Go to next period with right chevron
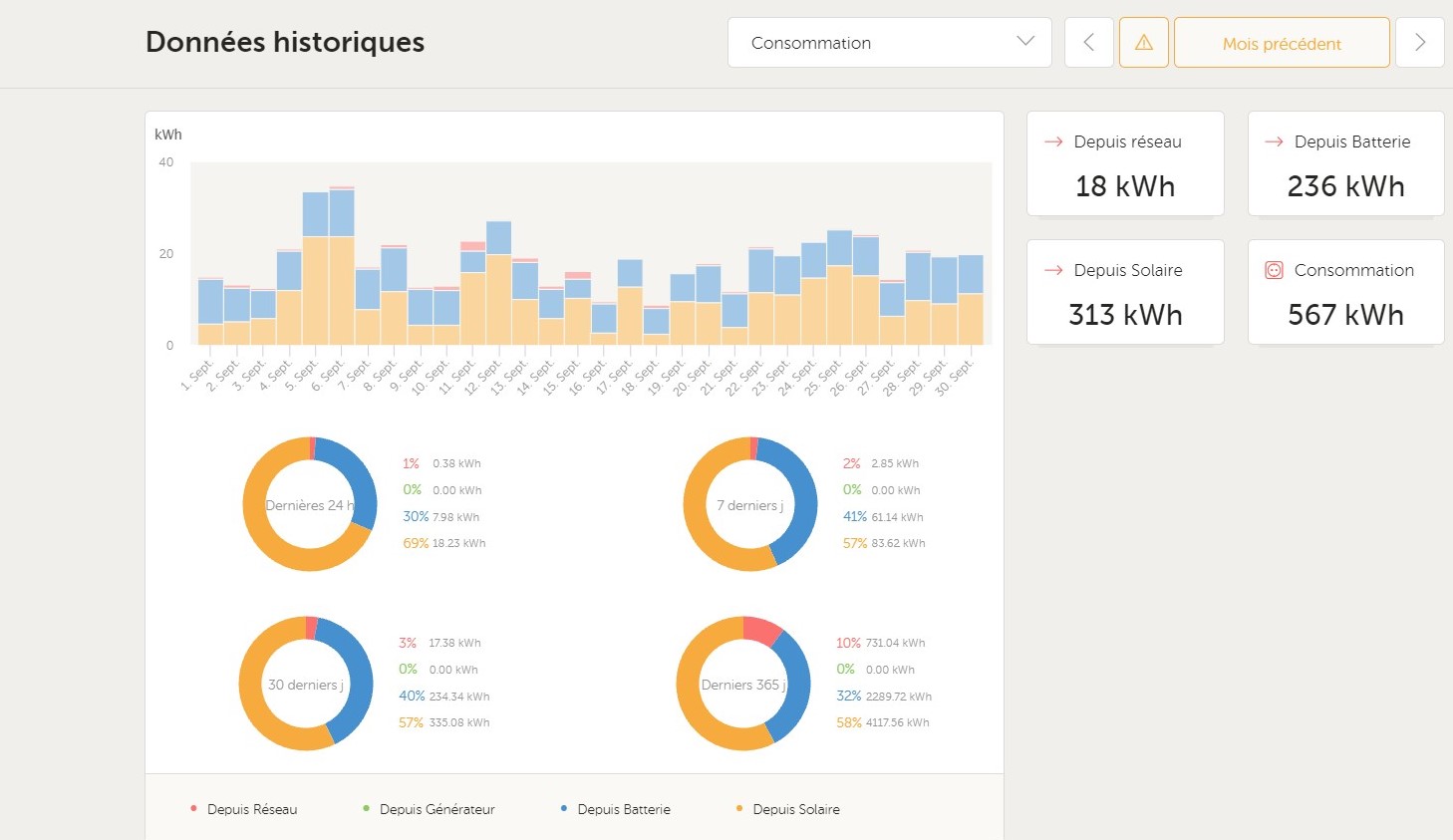The height and width of the screenshot is (840, 1453). [1419, 43]
